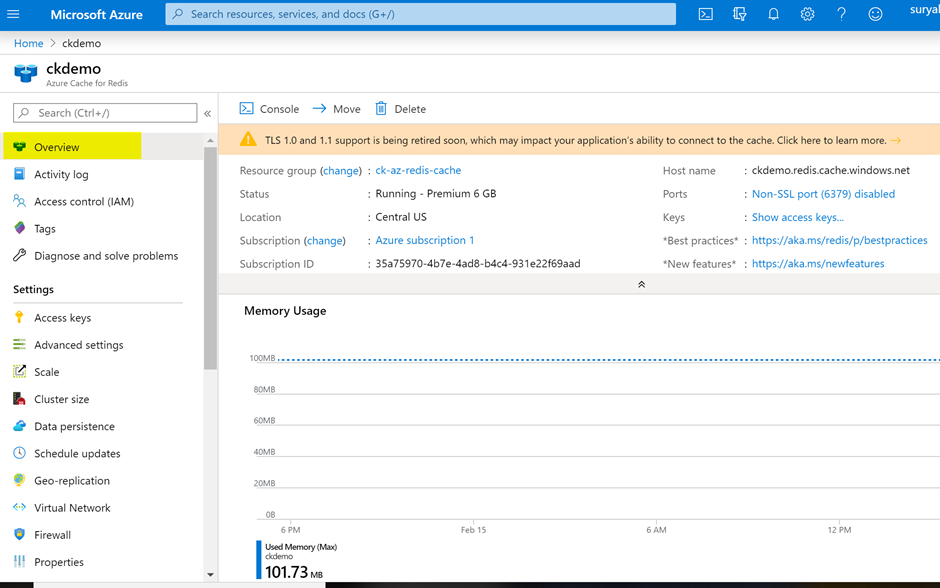
Task: Click the Data persistence cloud icon
Action: (19, 426)
